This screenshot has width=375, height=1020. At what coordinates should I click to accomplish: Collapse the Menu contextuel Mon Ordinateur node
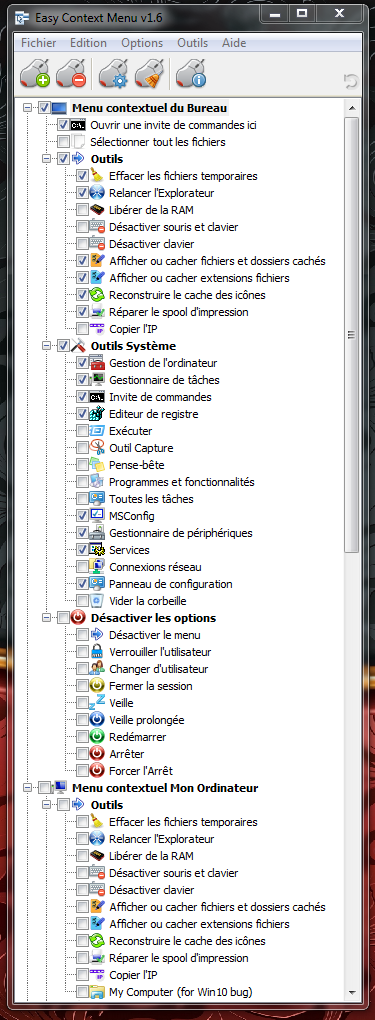(27, 788)
